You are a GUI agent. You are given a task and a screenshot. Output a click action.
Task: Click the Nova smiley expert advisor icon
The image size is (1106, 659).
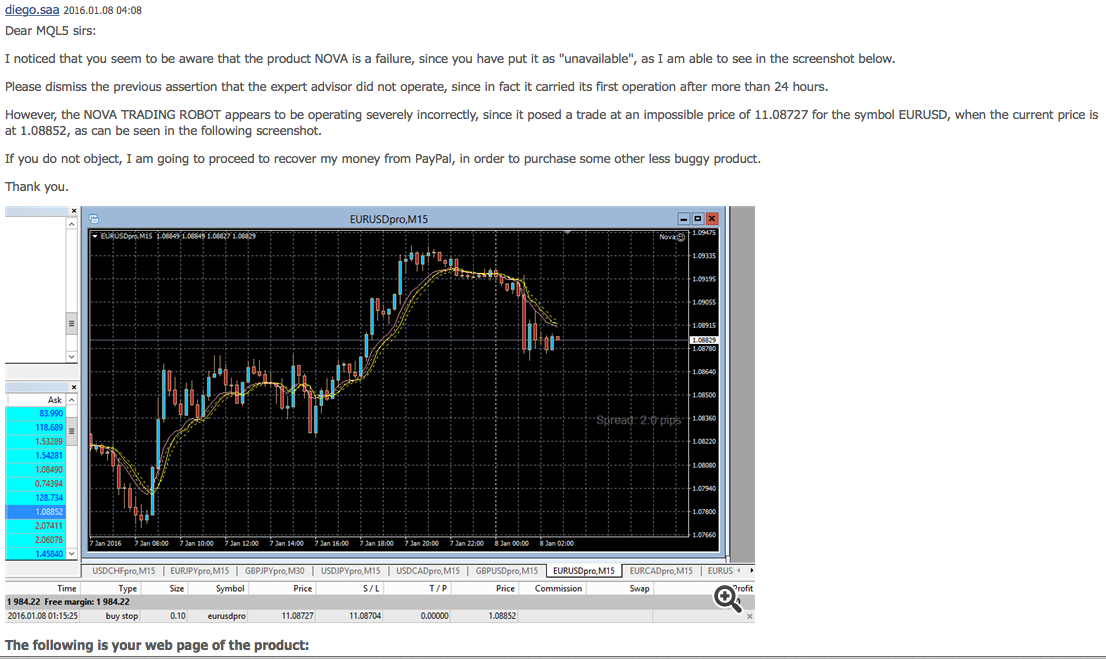[x=681, y=237]
